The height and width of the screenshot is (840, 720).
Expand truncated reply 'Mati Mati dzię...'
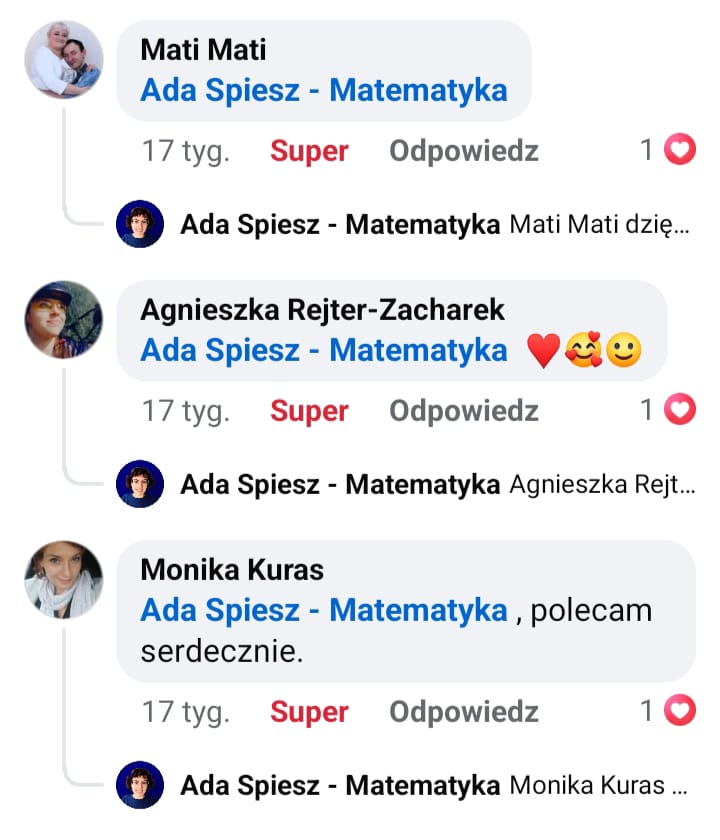[599, 224]
